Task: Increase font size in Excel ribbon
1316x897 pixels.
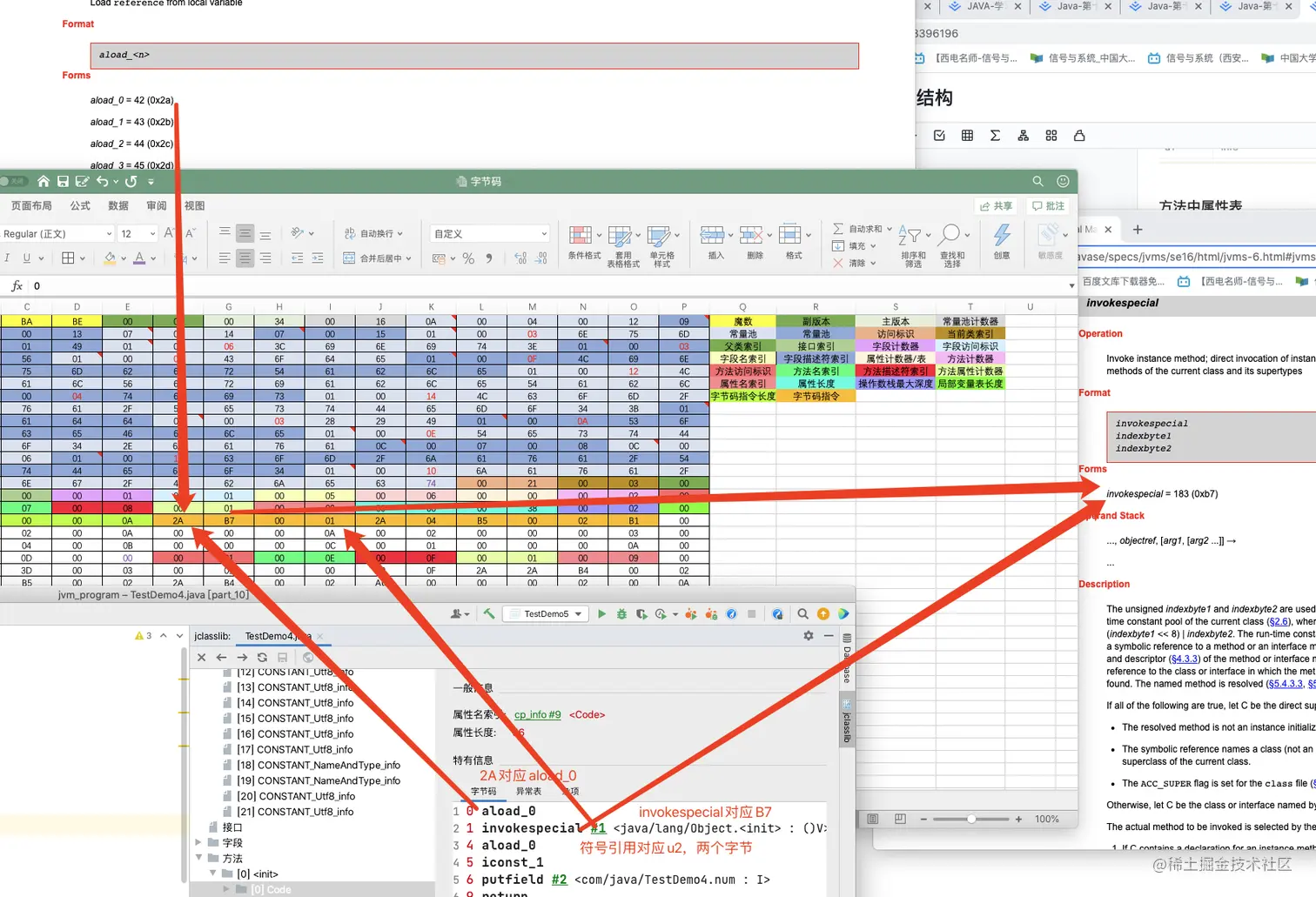Action: pyautogui.click(x=169, y=233)
